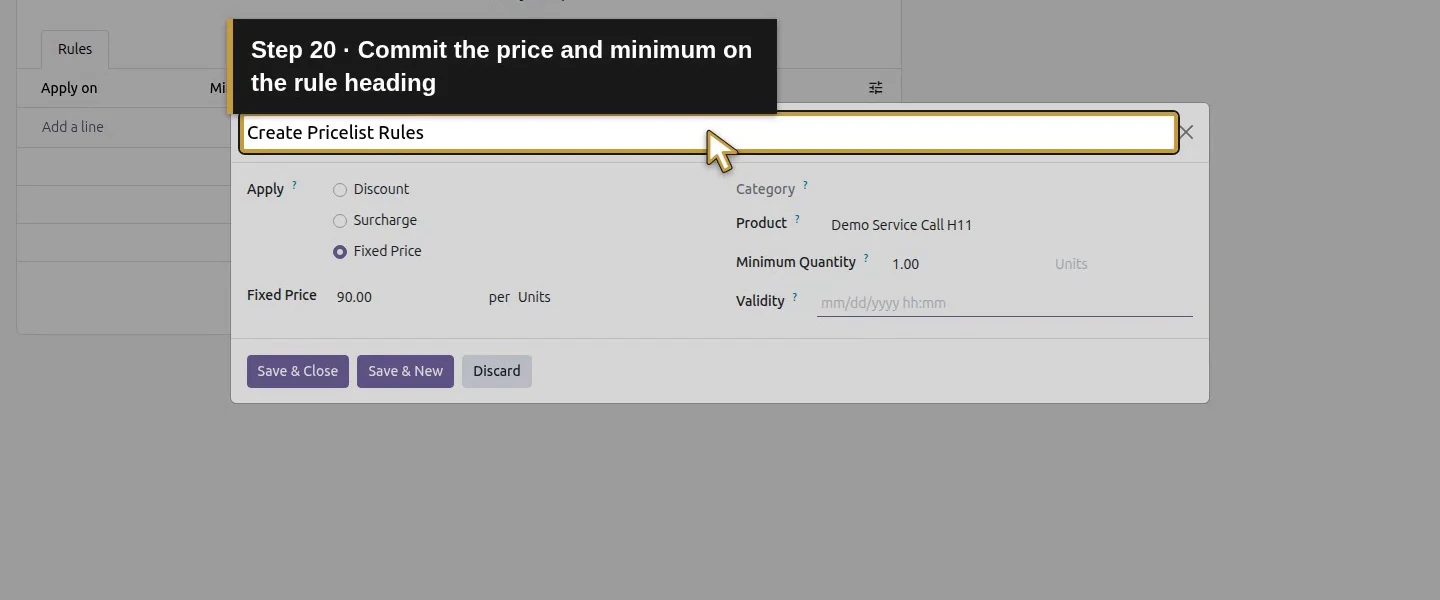The width and height of the screenshot is (1440, 600).
Task: Show help tooltip for Category
Action: (805, 185)
